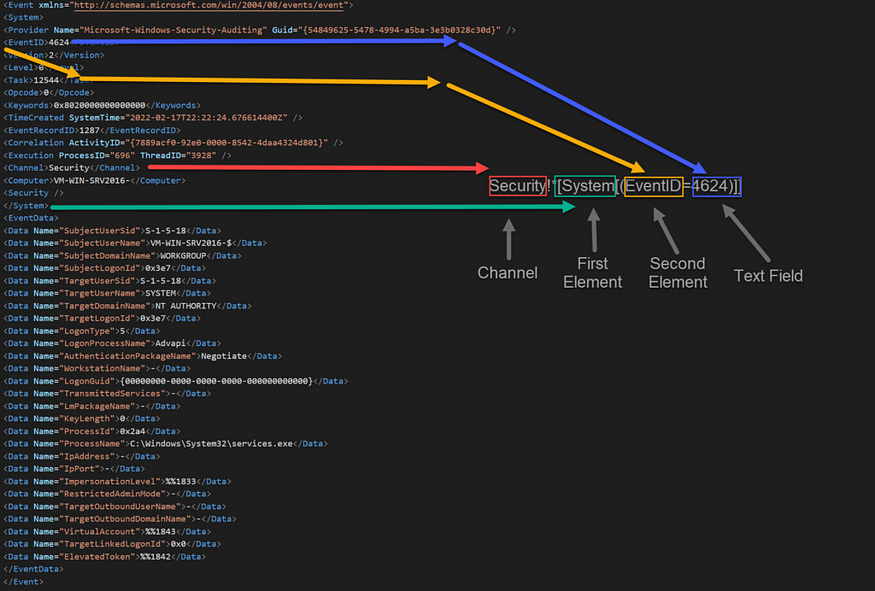Click the opening <System> tag
This screenshot has height=591, width=875.
point(23,17)
